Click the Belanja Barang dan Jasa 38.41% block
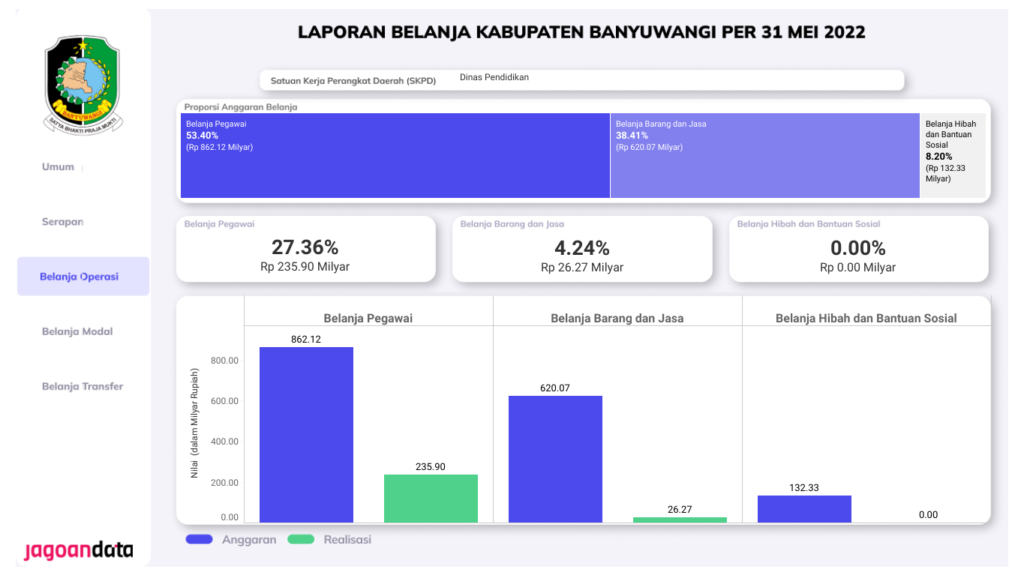The width and height of the screenshot is (1024, 575). (765, 156)
